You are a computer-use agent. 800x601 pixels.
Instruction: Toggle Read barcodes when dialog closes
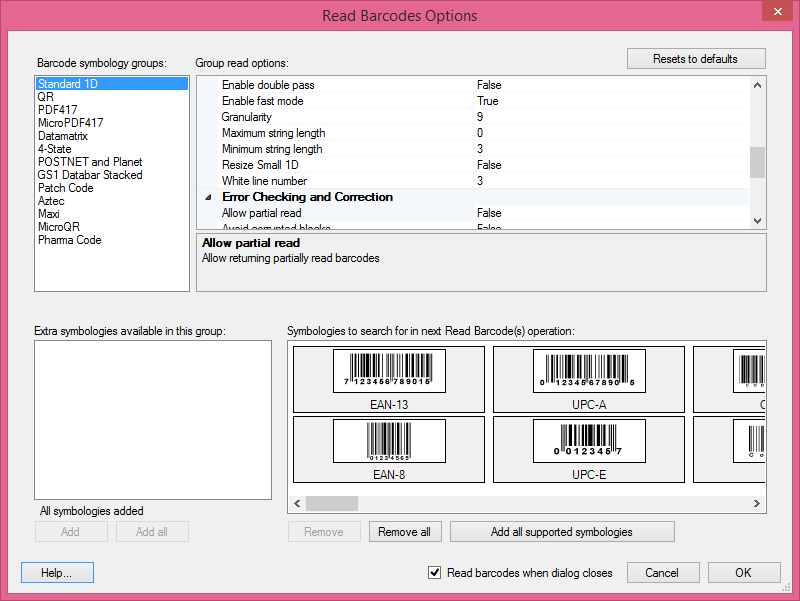click(x=435, y=572)
